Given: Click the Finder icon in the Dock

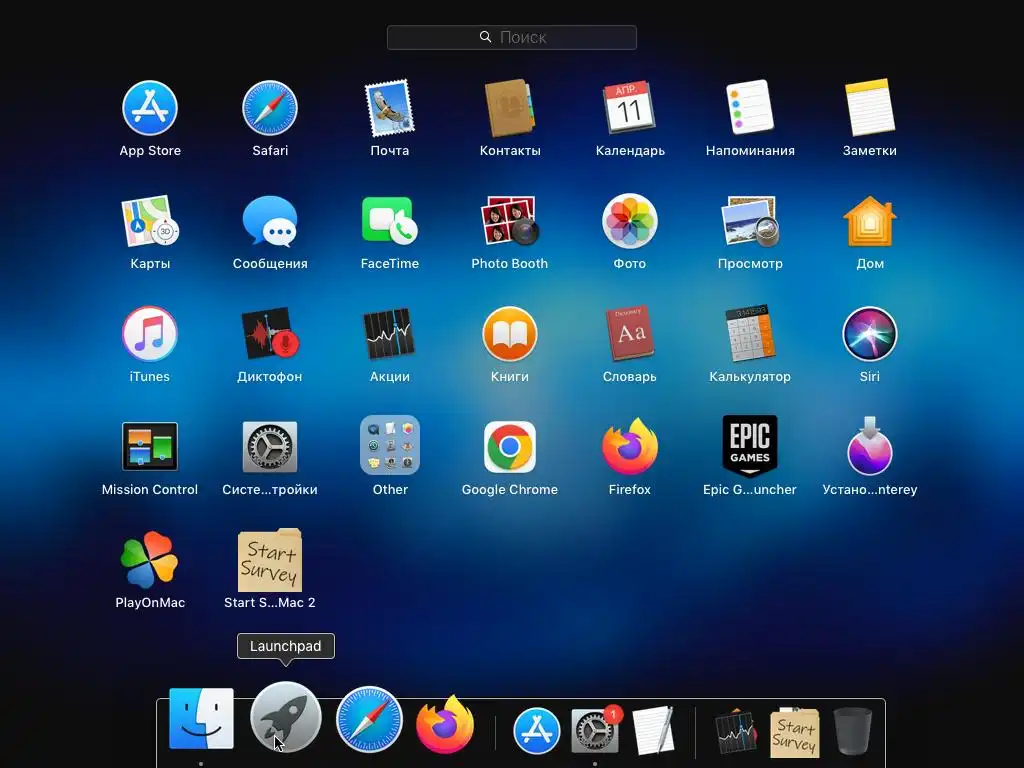Looking at the screenshot, I should click(x=201, y=718).
